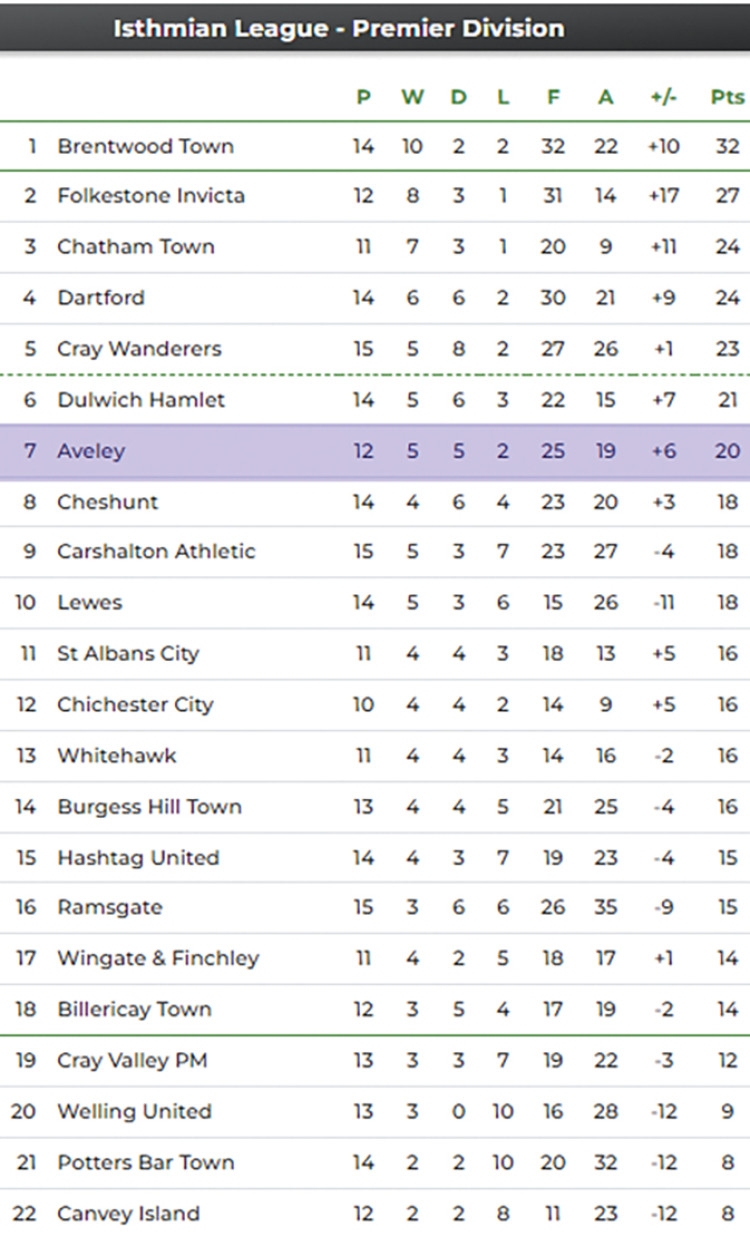Click the F goals-for column header
Image resolution: width=750 pixels, height=1237 pixels.
pos(553,97)
